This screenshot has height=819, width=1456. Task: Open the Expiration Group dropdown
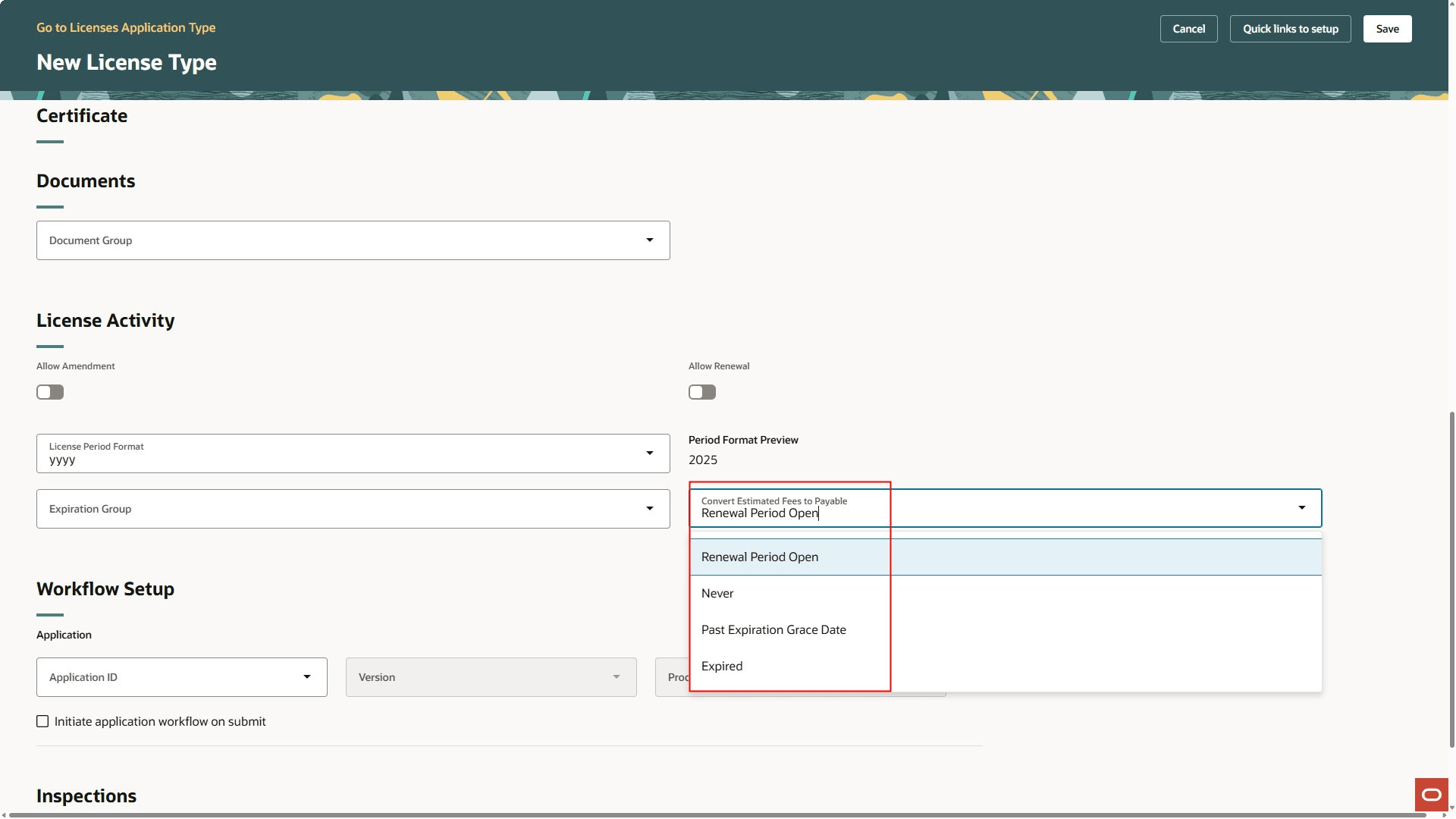click(x=650, y=508)
